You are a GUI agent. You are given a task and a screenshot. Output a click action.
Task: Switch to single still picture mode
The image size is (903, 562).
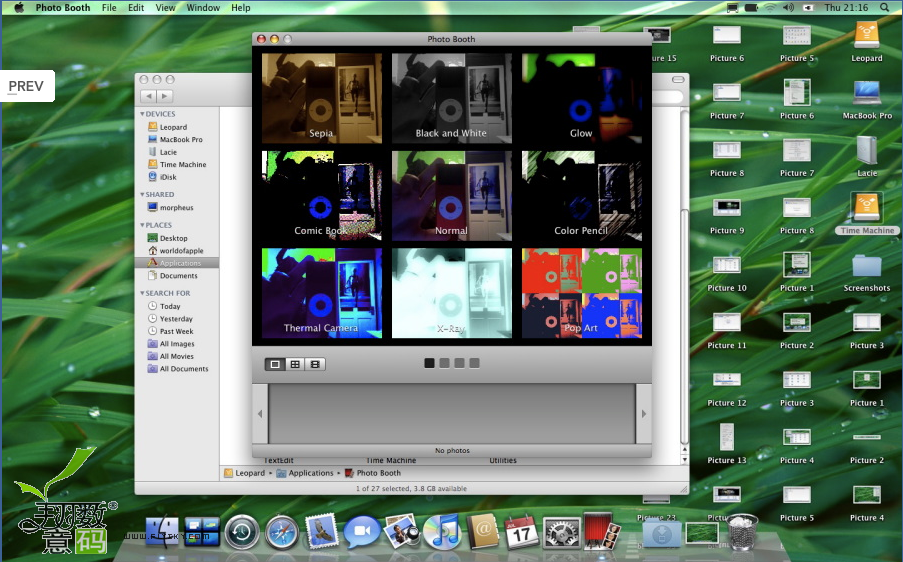[275, 364]
